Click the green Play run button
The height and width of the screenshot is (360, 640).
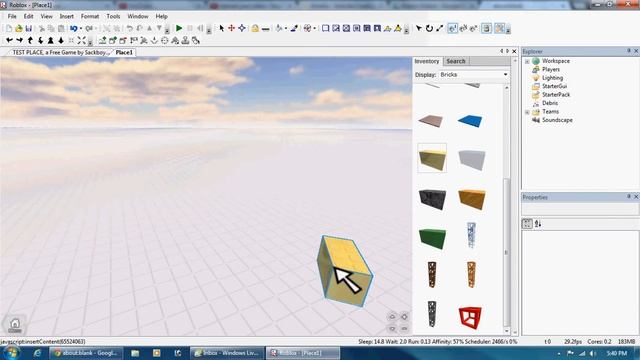click(x=179, y=29)
